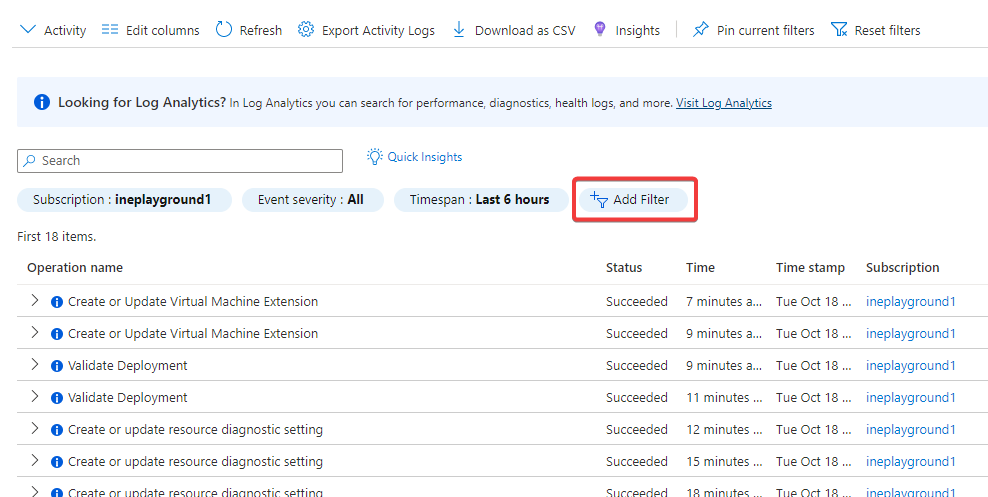
Task: Expand the first Validate Deployment row
Action: [x=34, y=365]
